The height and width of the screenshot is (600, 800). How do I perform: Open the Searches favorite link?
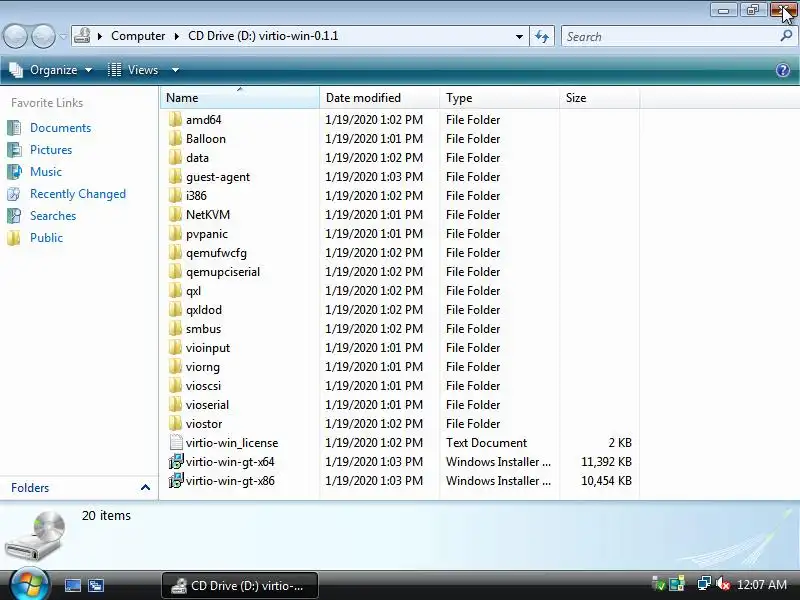click(x=53, y=216)
